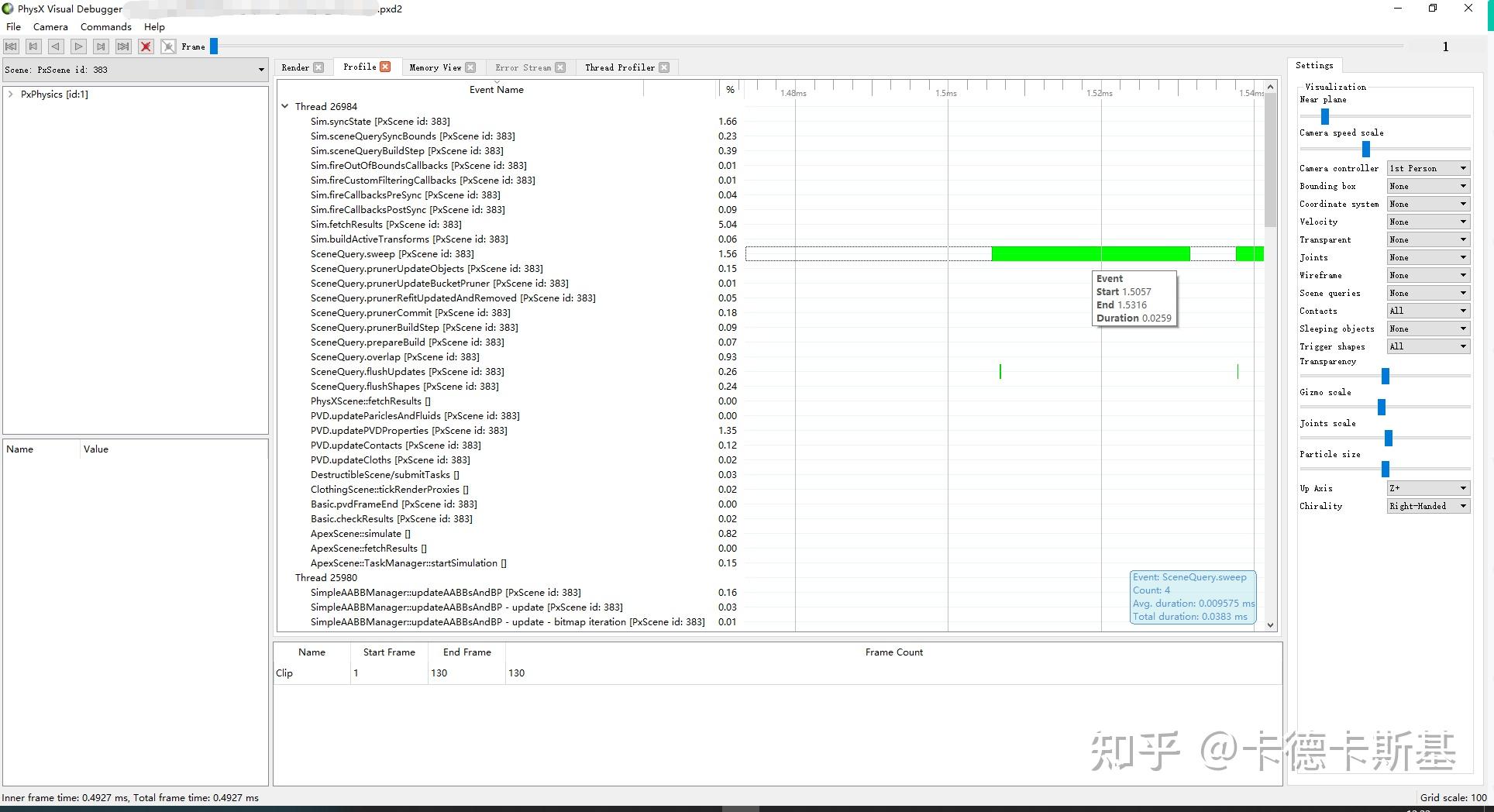The width and height of the screenshot is (1494, 812).
Task: Step to previous frame
Action: 33,46
